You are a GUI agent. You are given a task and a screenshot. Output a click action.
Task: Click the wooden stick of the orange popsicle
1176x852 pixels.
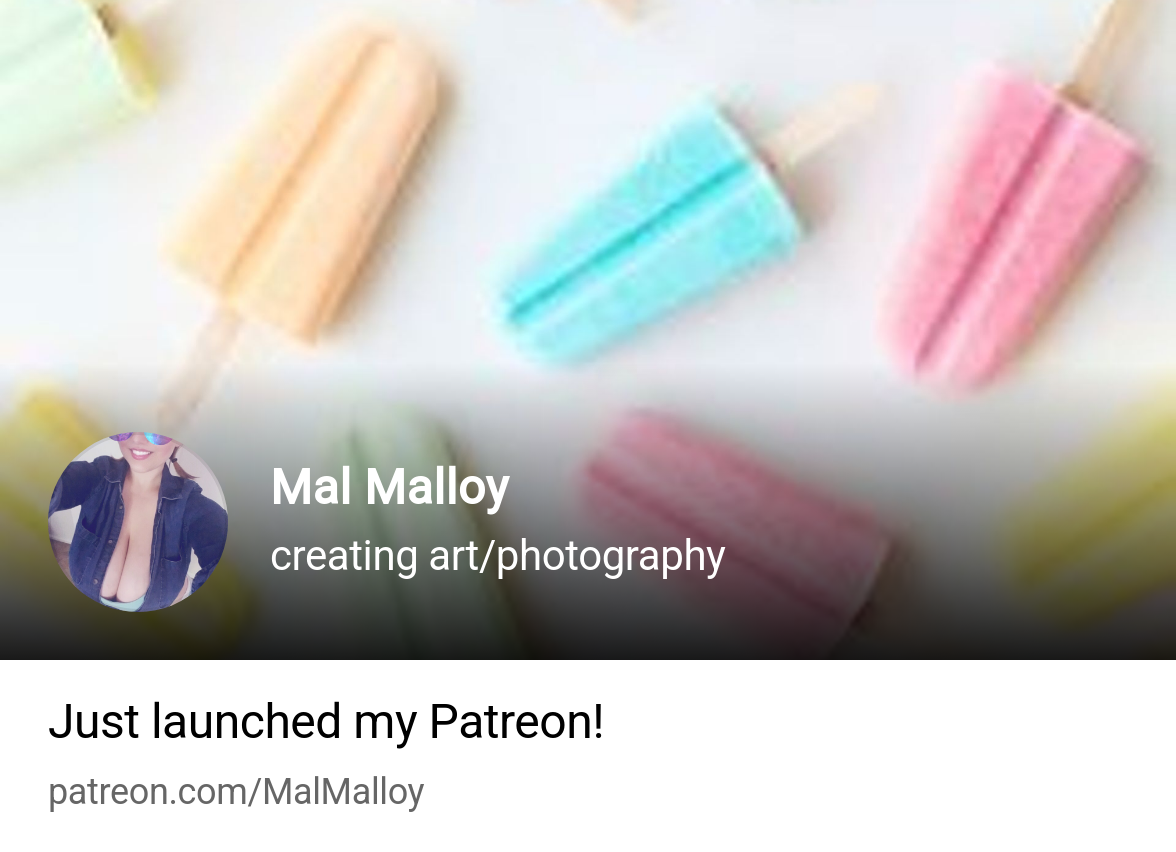[196, 368]
